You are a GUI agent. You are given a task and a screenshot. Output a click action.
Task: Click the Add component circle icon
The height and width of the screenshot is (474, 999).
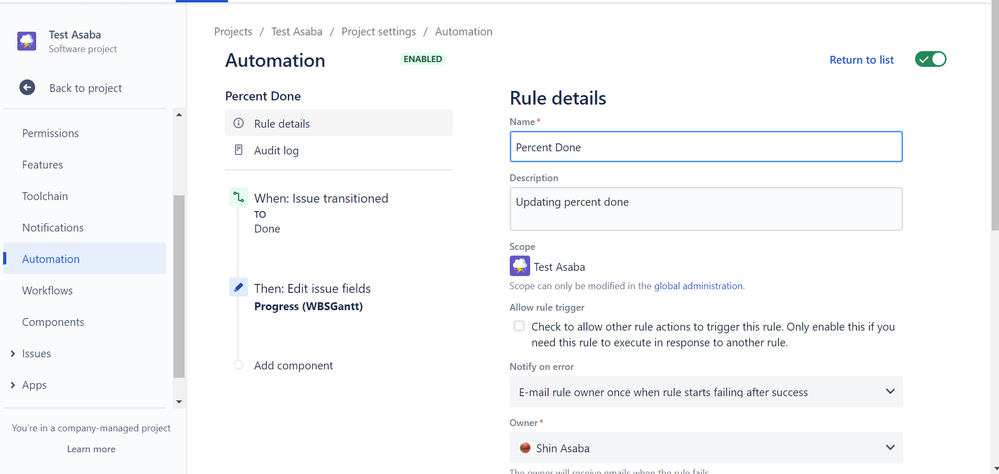238,365
